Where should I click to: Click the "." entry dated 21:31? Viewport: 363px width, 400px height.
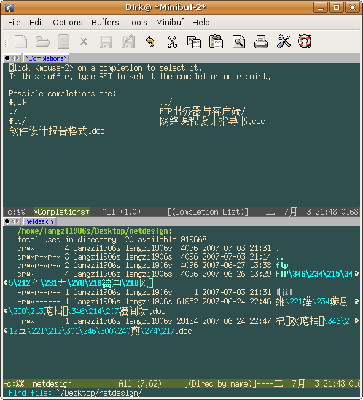click(x=278, y=249)
